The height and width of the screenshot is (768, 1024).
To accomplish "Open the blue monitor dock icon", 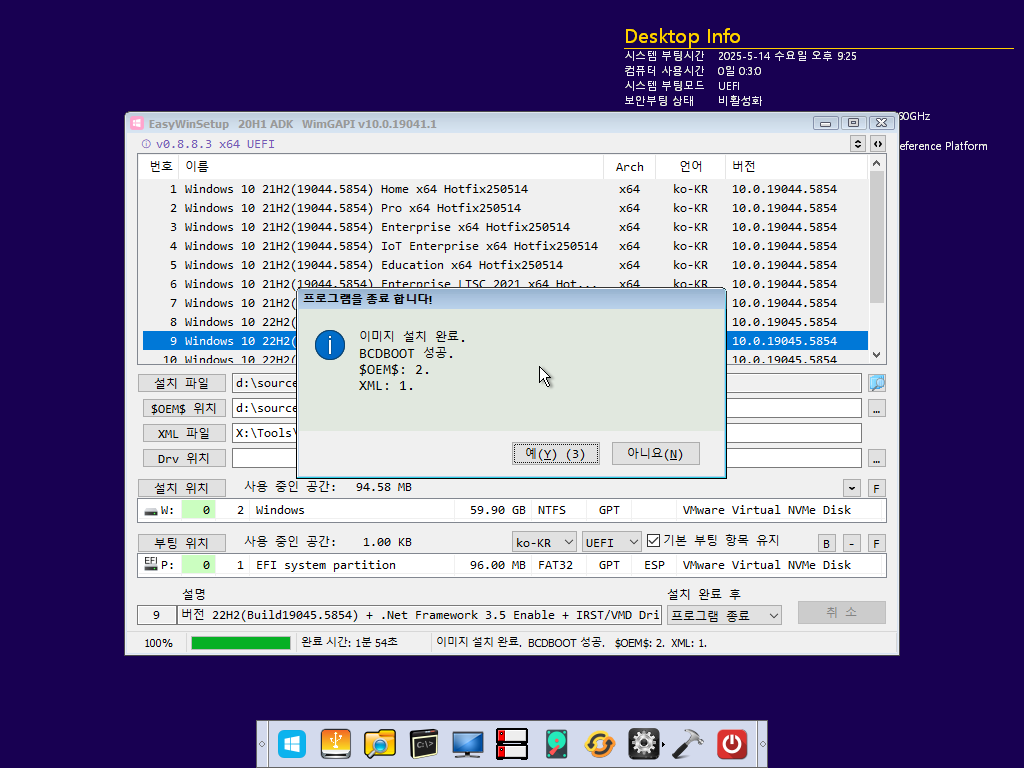I will (468, 744).
